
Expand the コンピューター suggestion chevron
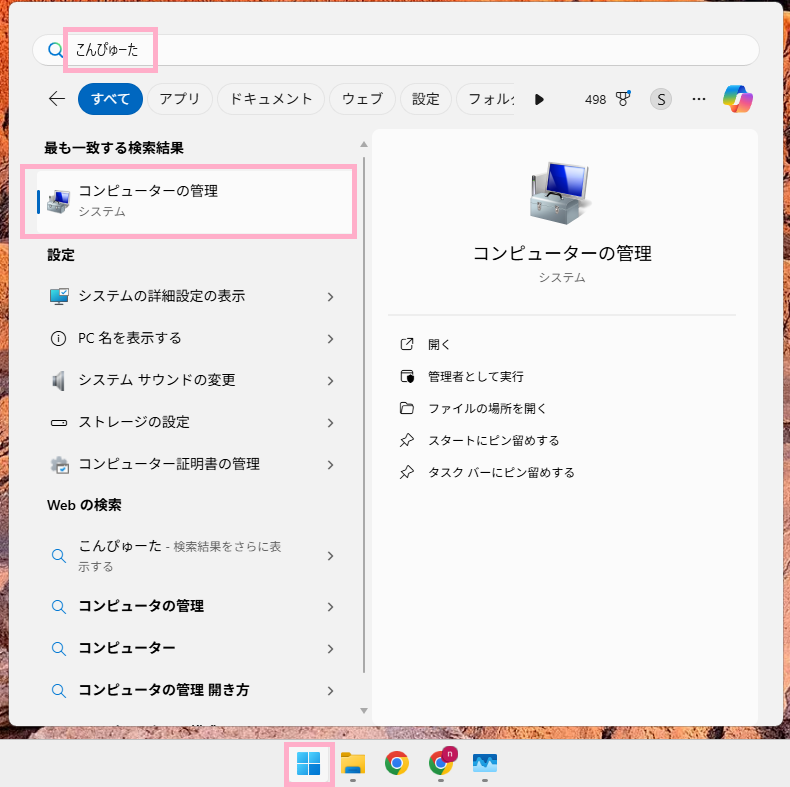pos(331,648)
